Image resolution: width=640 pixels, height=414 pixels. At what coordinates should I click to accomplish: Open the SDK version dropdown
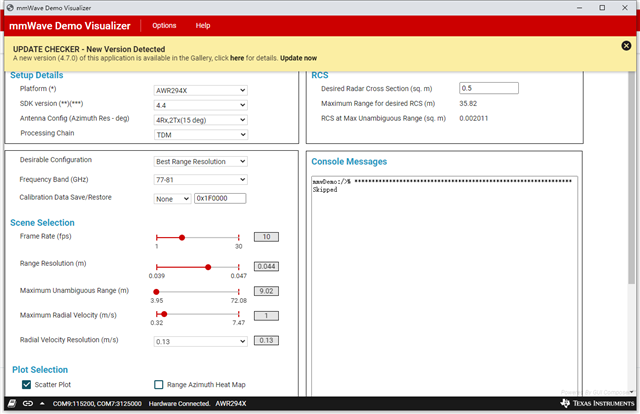[200, 105]
